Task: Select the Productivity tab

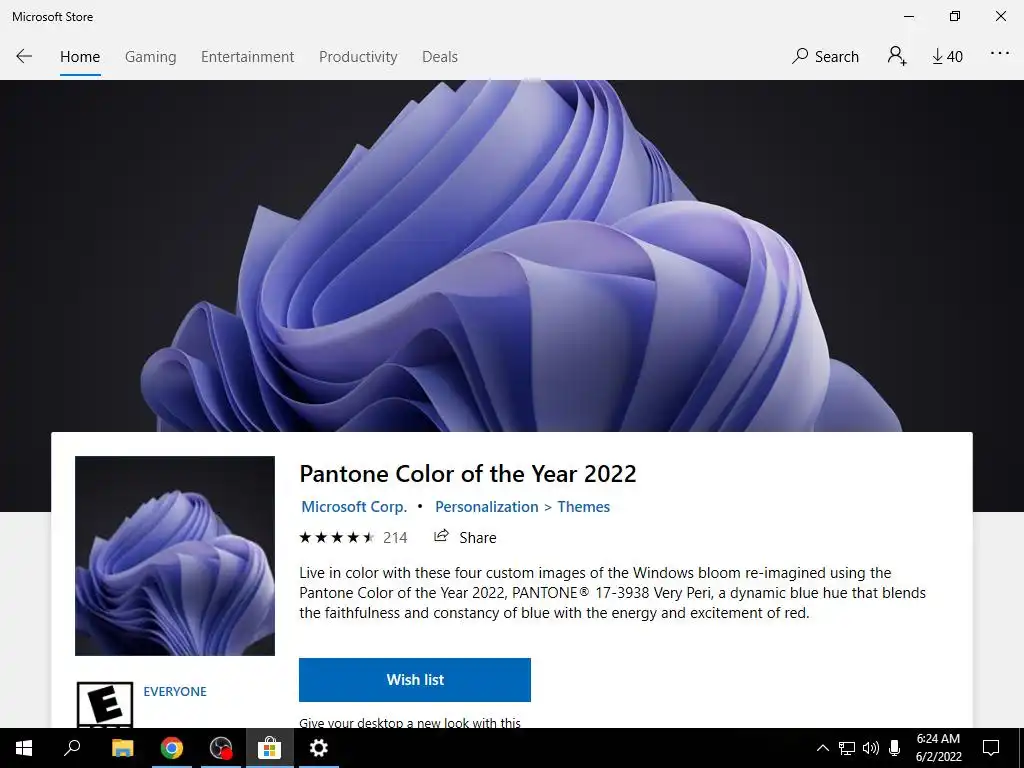Action: coord(358,57)
